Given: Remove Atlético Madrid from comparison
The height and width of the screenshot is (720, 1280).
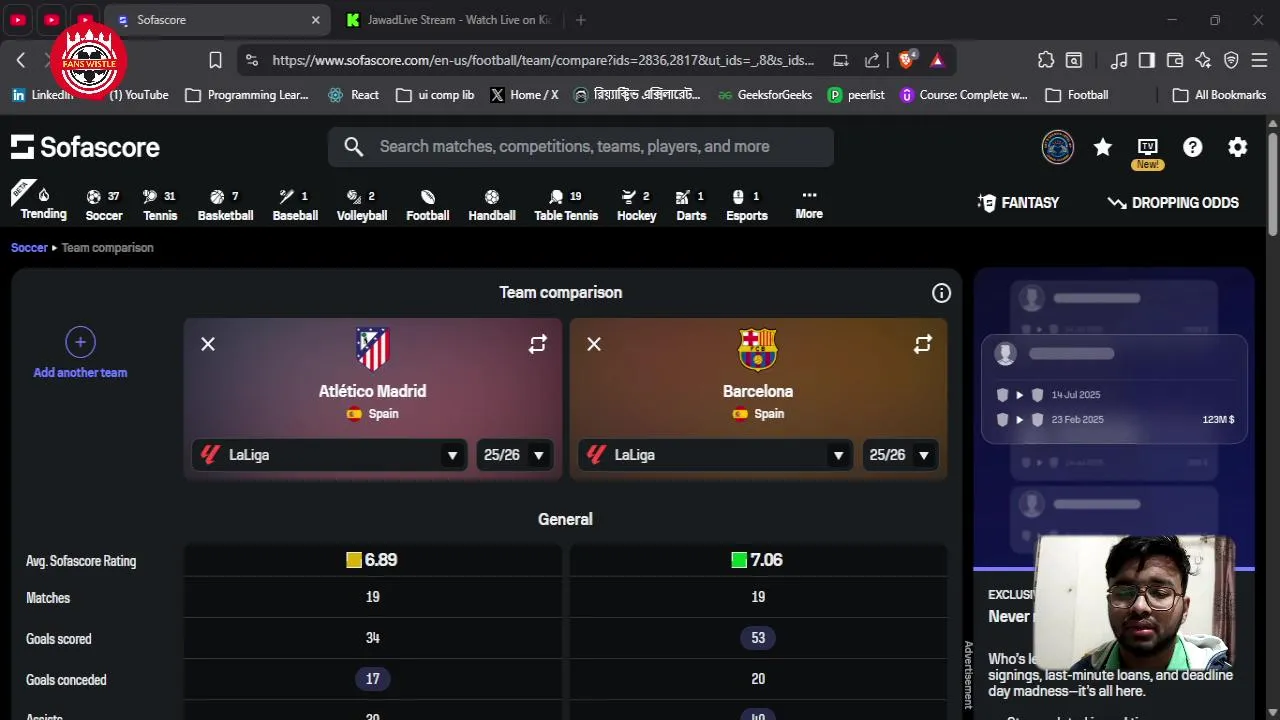Looking at the screenshot, I should 208,344.
